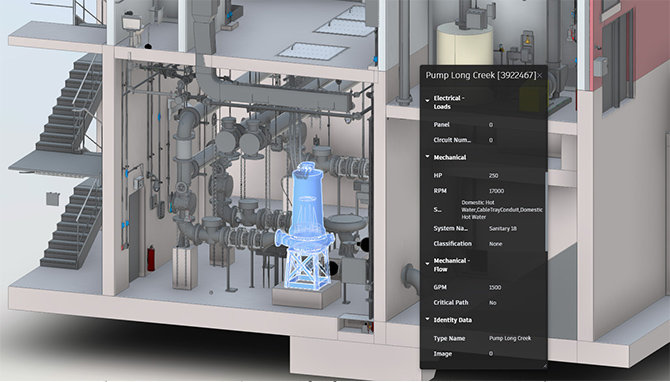This screenshot has width=670, height=382.
Task: Click the Pump Long Creek panel title
Action: (x=480, y=76)
